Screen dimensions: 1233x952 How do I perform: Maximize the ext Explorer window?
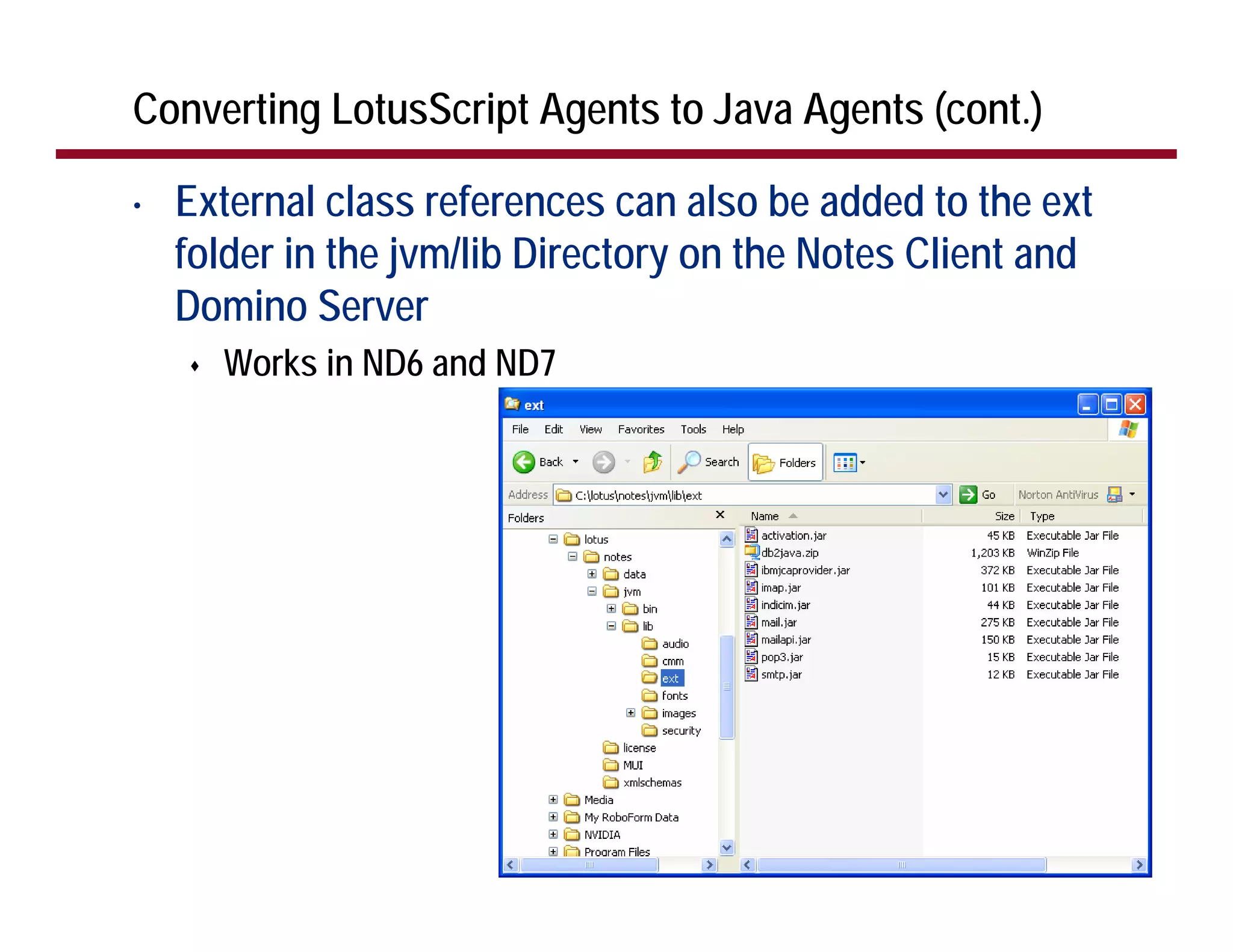(1111, 404)
